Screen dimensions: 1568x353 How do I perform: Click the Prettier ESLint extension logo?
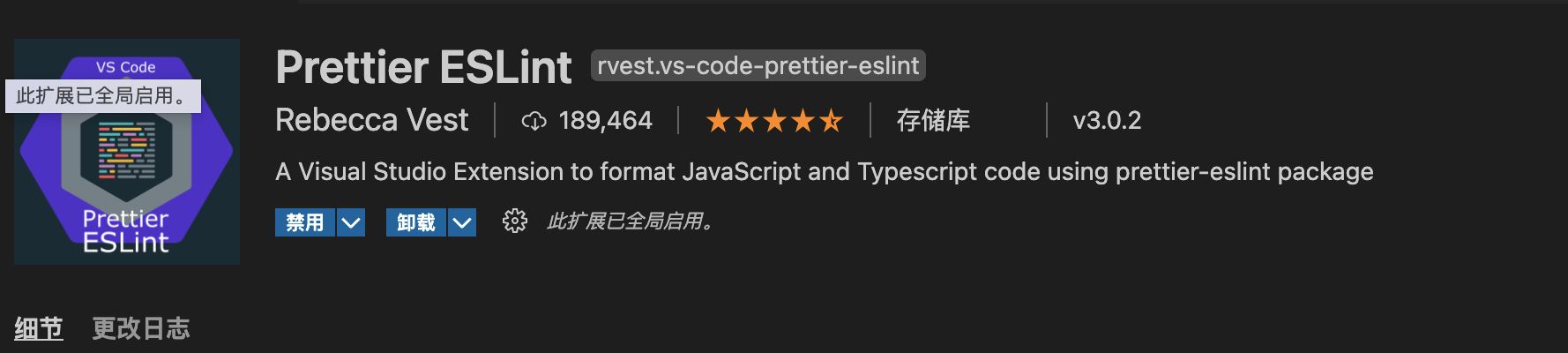pyautogui.click(x=126, y=176)
